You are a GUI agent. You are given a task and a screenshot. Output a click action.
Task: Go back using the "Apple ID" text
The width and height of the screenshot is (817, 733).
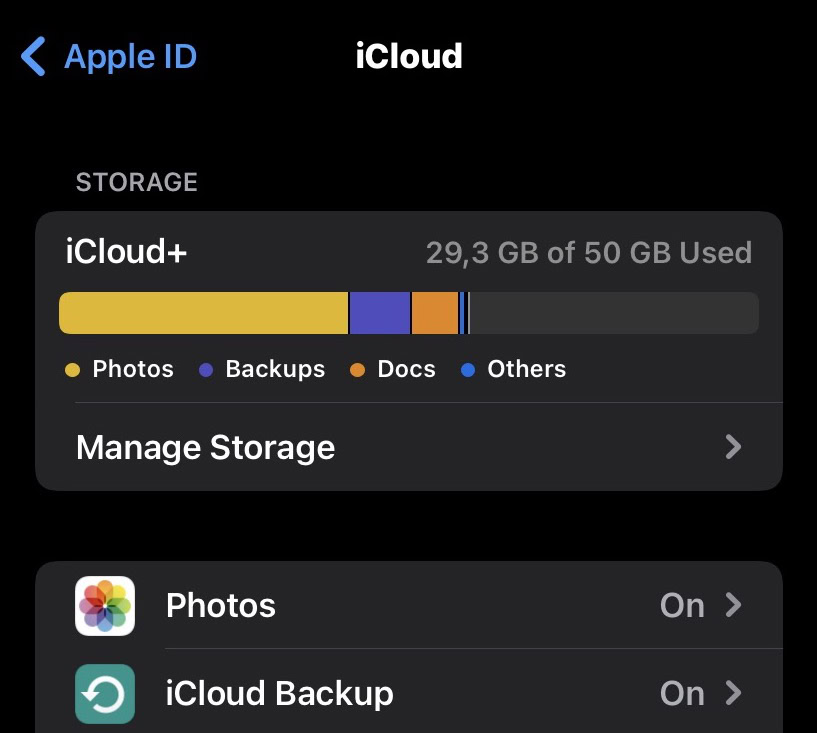point(131,57)
